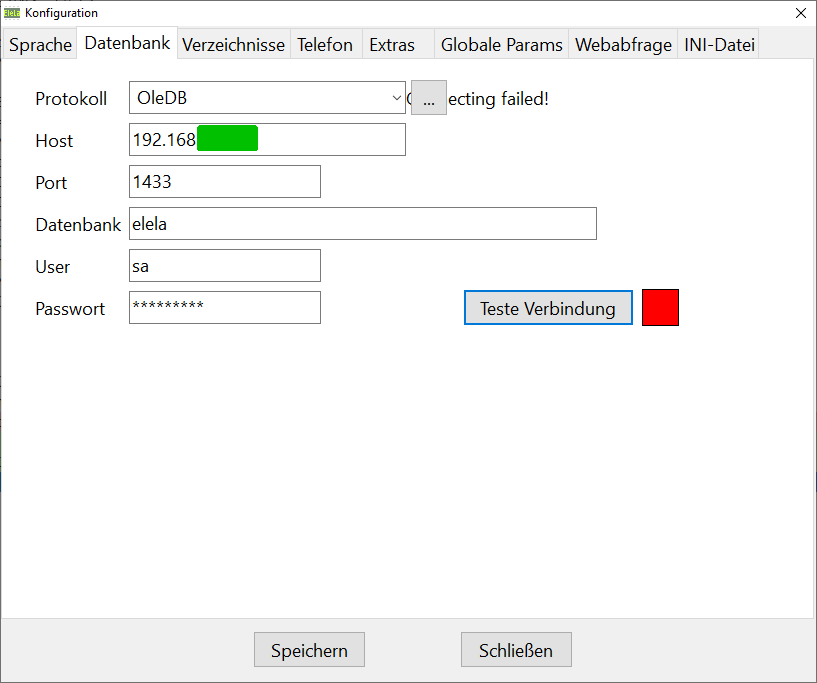Switch to the Sprache tab

click(40, 45)
